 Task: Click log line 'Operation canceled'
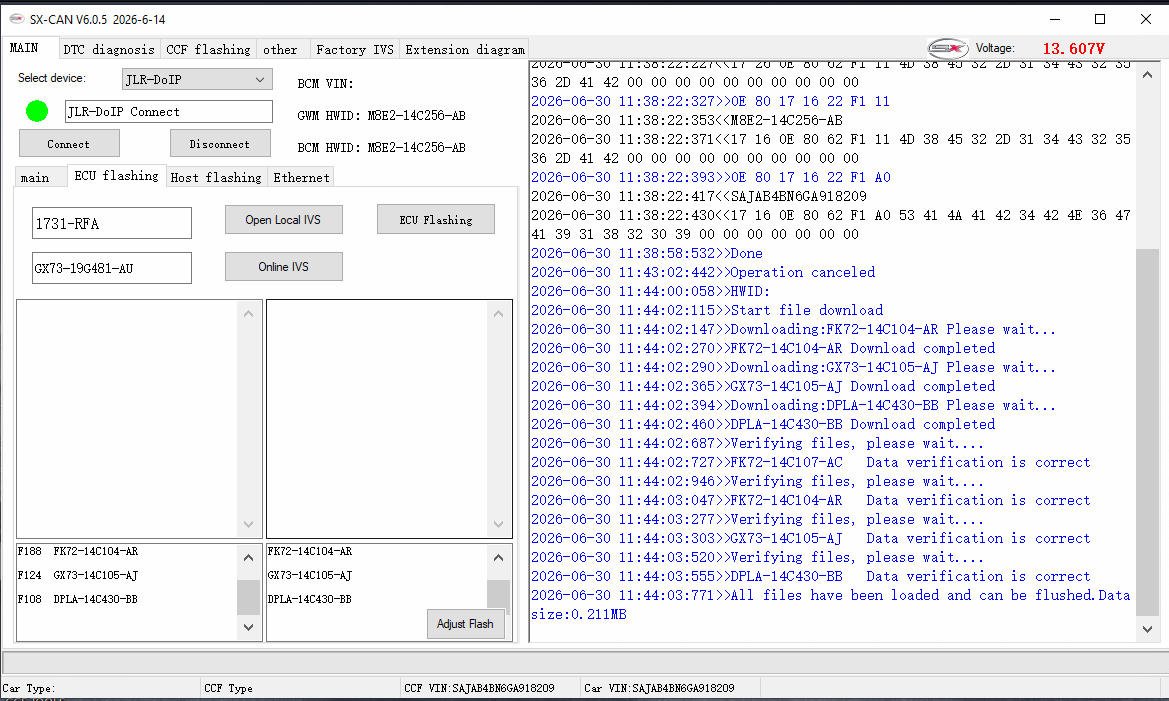coord(703,272)
